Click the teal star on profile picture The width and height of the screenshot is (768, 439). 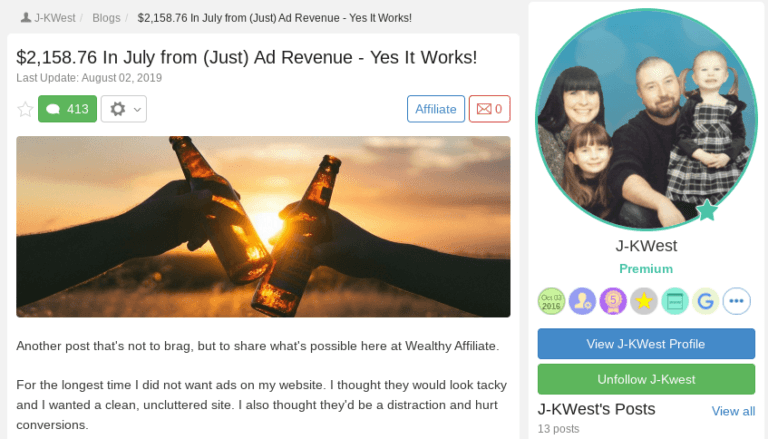[707, 211]
